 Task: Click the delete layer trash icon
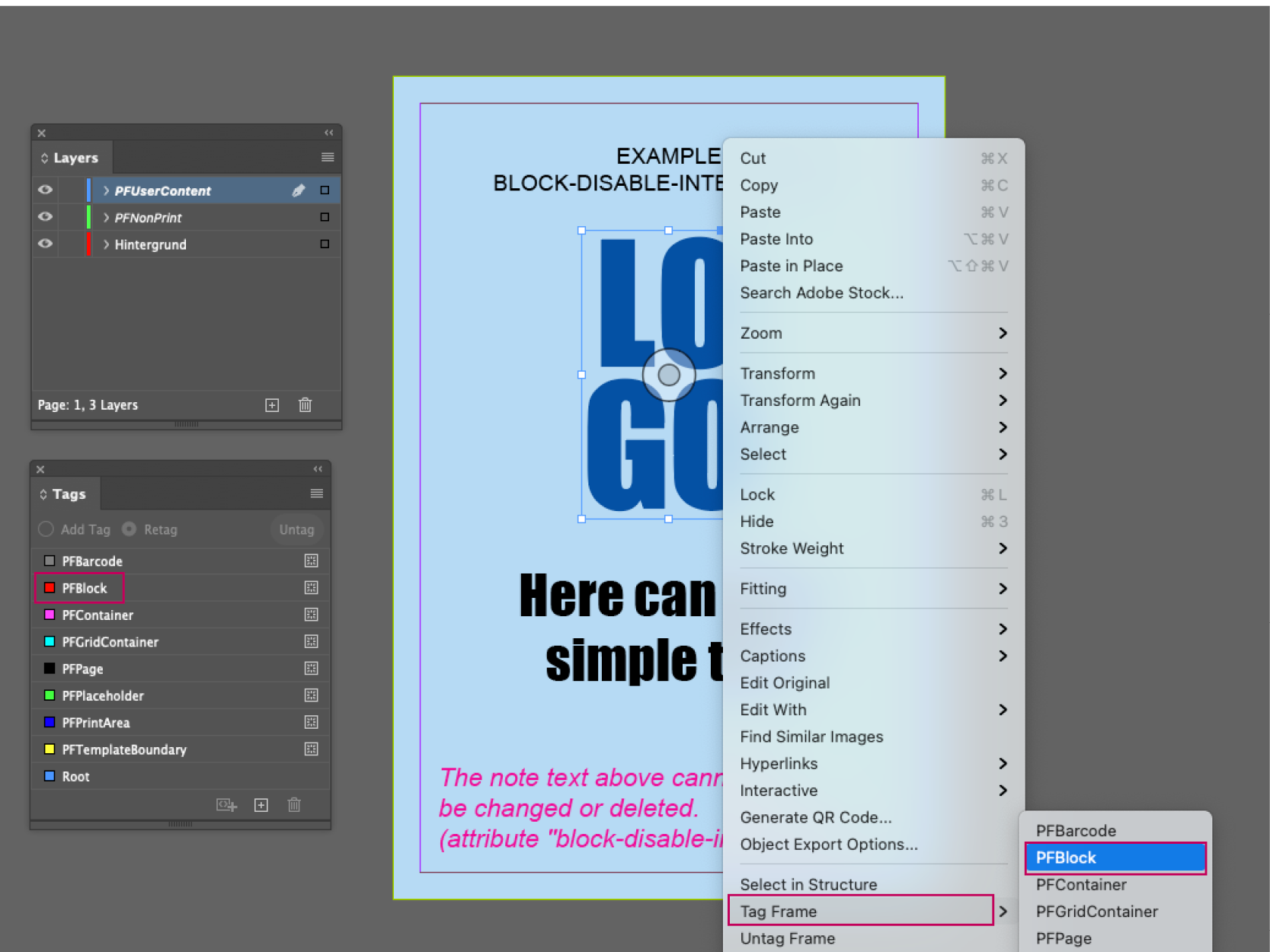pyautogui.click(x=305, y=405)
